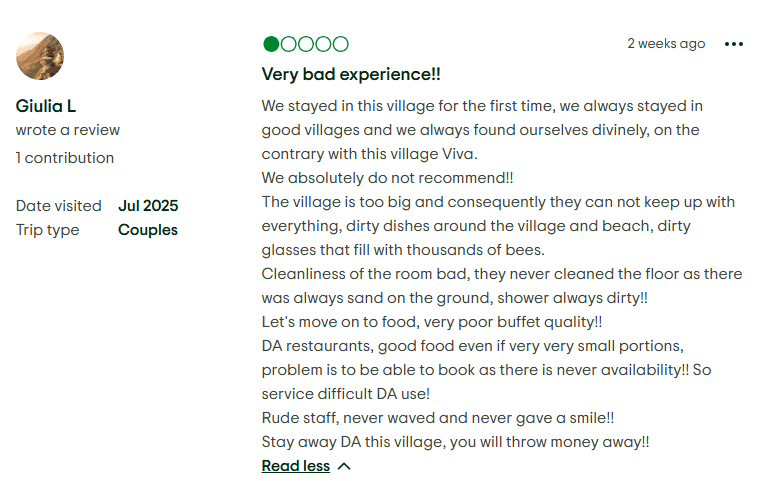Click the fourth empty rating bubble

[323, 44]
